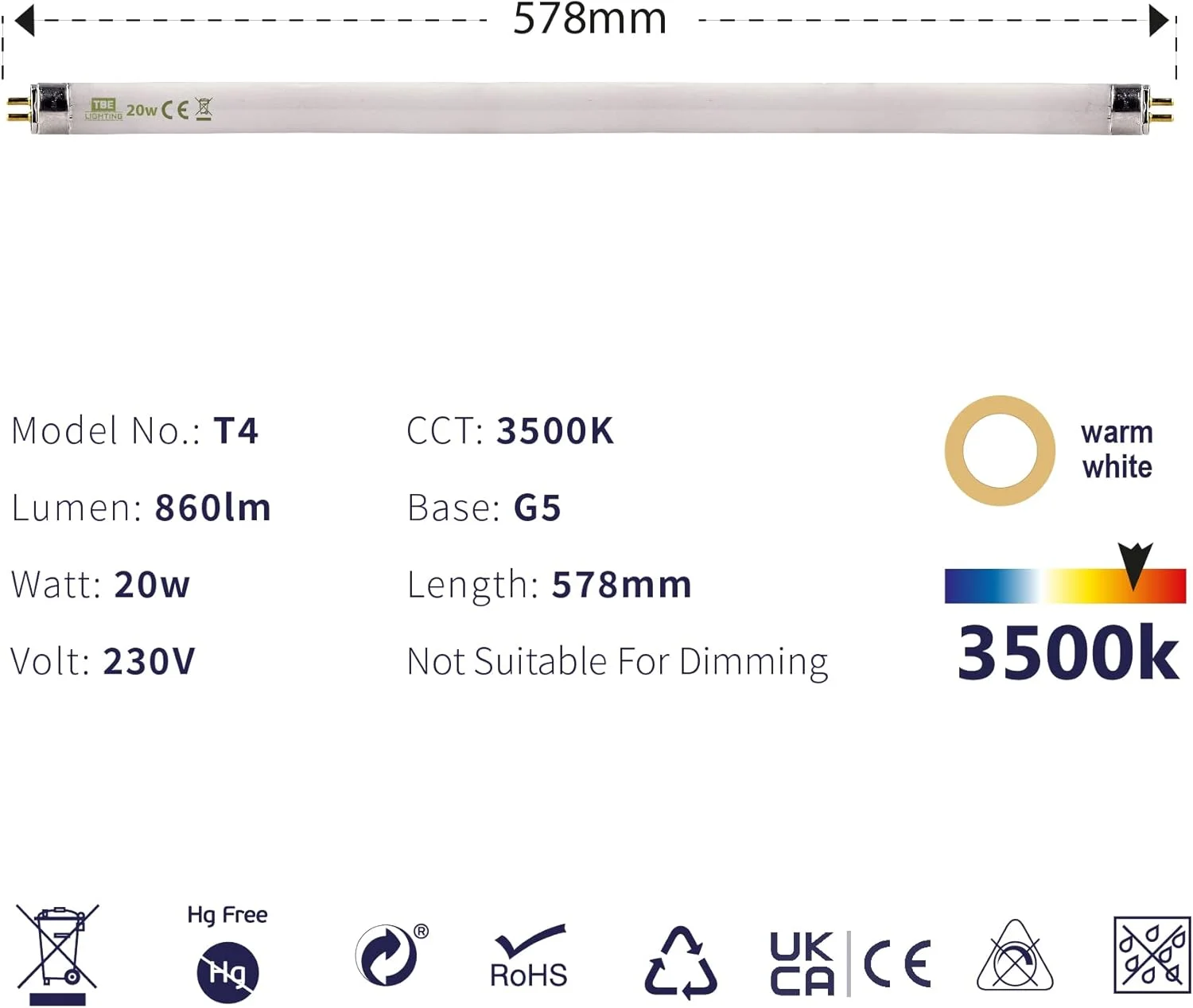
Task: Click the colour temperature gradient bar
Action: (x=1064, y=586)
